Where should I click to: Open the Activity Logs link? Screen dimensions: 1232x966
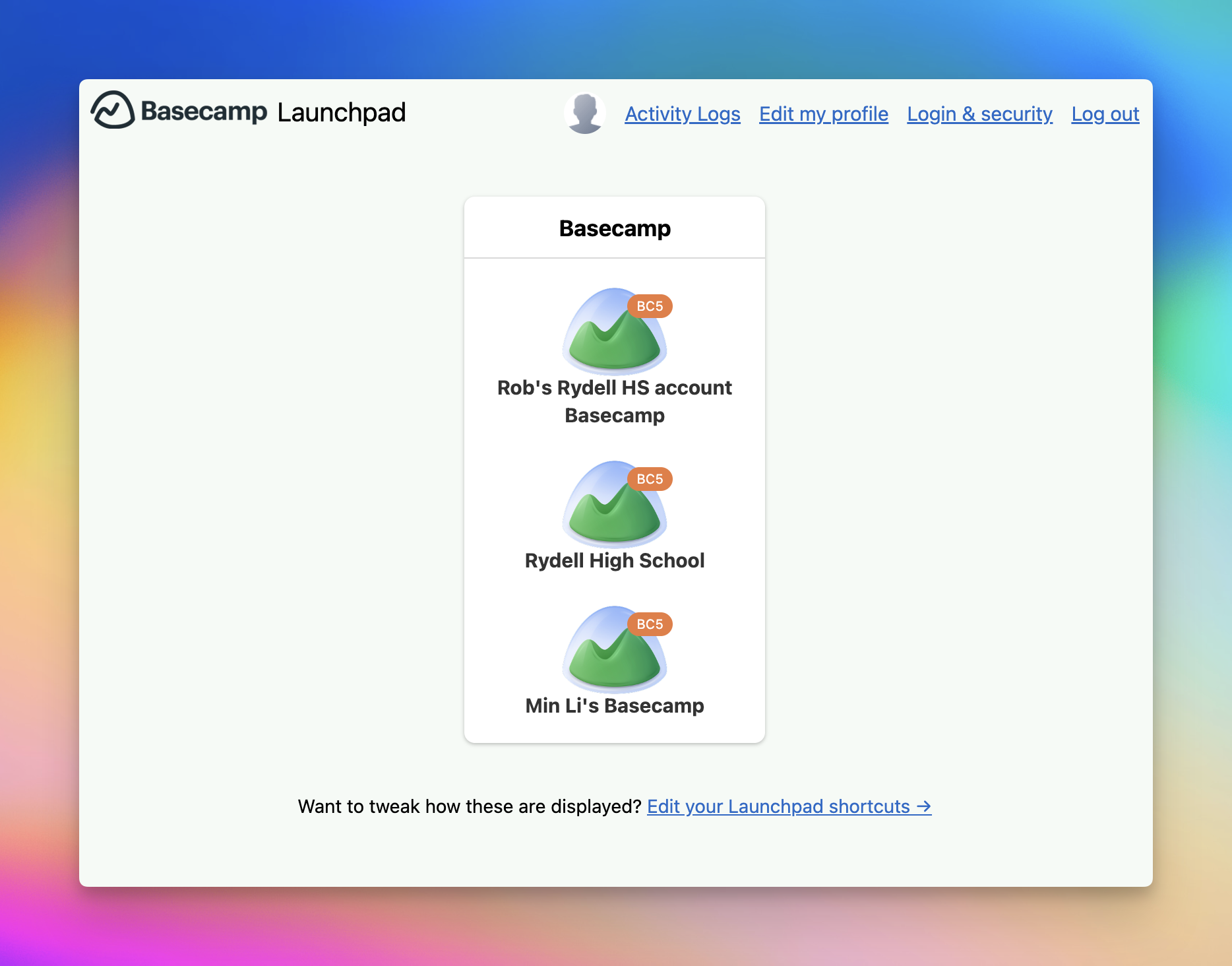[x=683, y=114]
